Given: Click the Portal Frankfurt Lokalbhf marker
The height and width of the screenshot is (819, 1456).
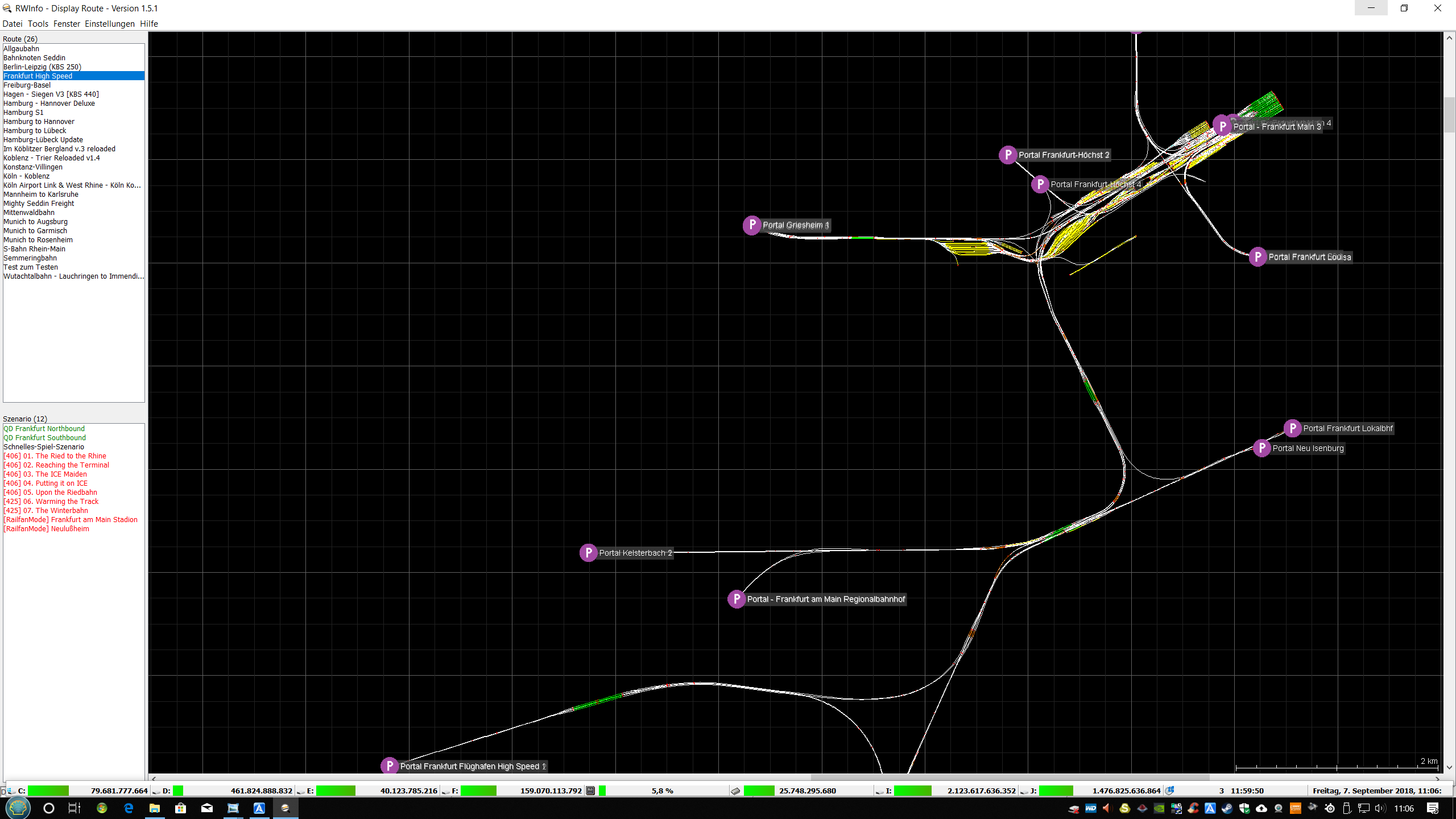Looking at the screenshot, I should pyautogui.click(x=1293, y=428).
